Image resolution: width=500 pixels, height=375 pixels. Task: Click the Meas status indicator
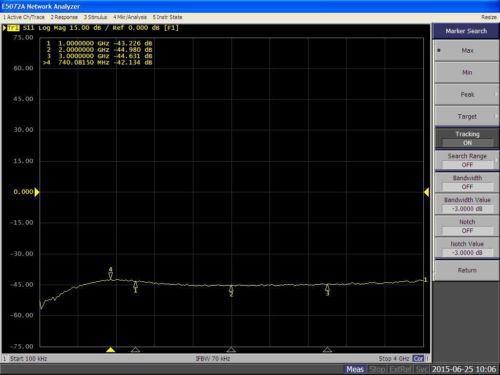355,369
